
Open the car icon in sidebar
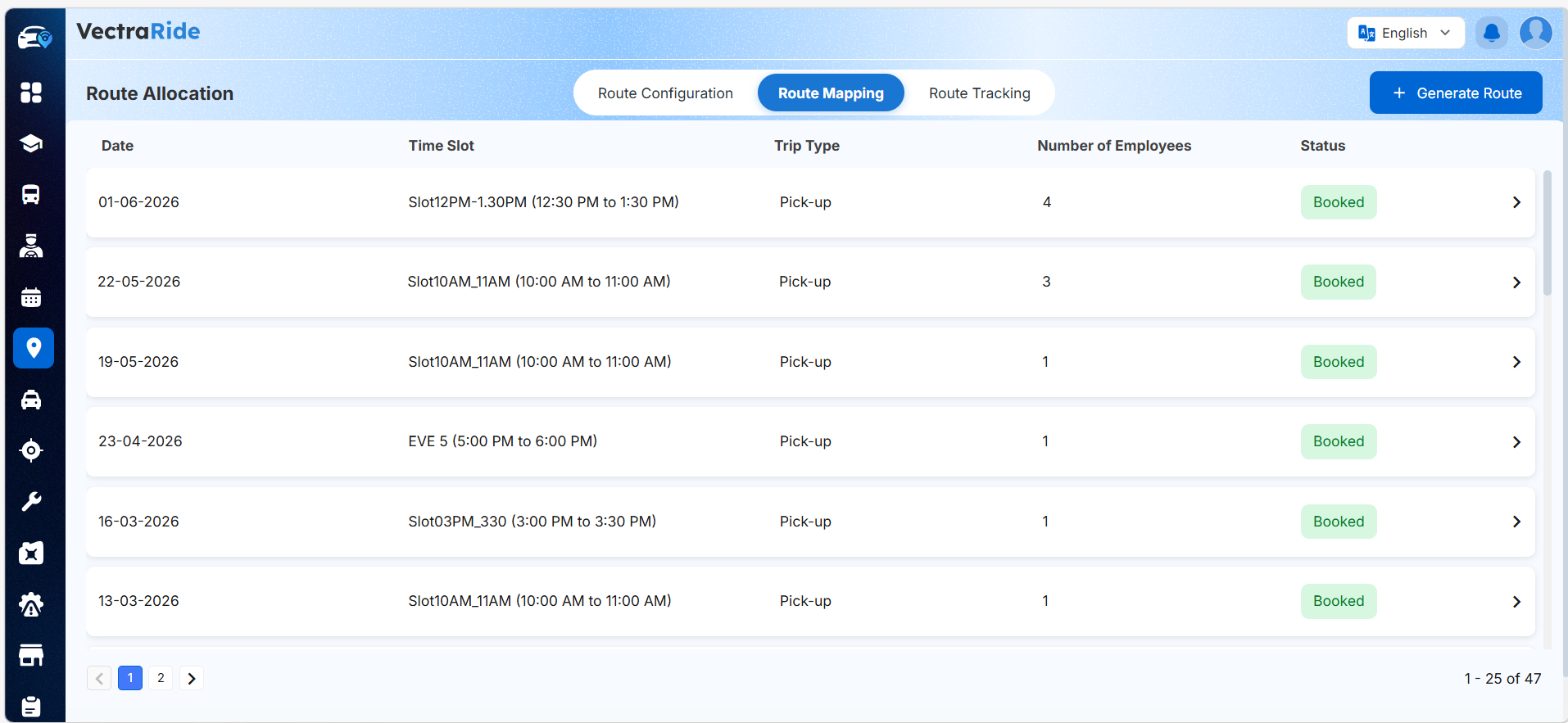coord(31,400)
